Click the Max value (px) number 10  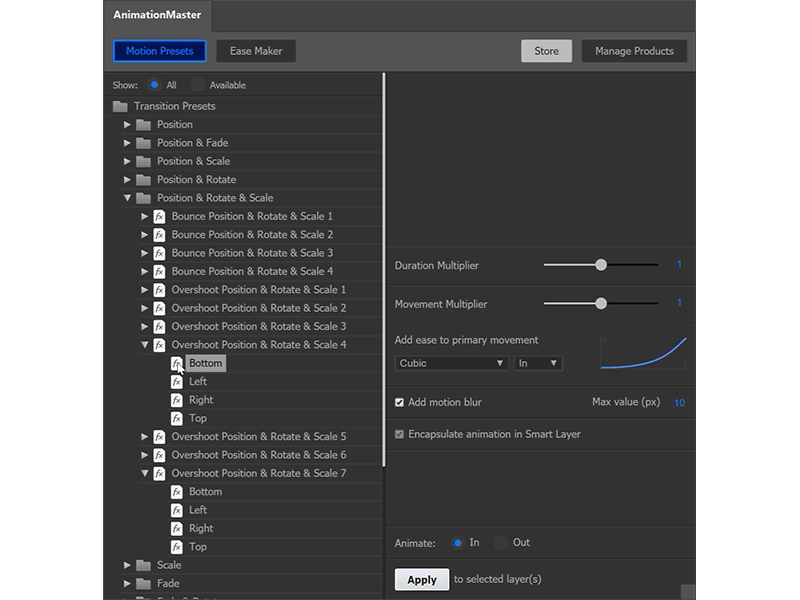click(679, 403)
